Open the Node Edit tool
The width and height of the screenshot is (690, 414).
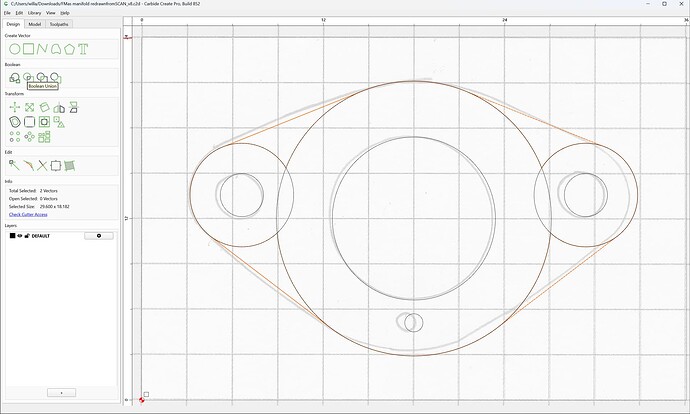tap(15, 165)
